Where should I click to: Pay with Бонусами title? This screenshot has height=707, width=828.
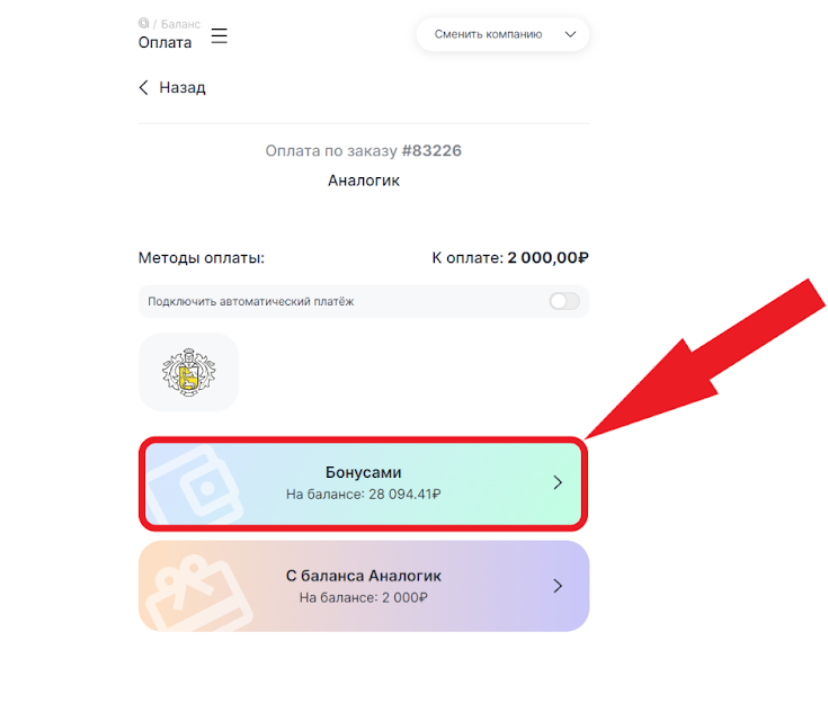coord(363,472)
